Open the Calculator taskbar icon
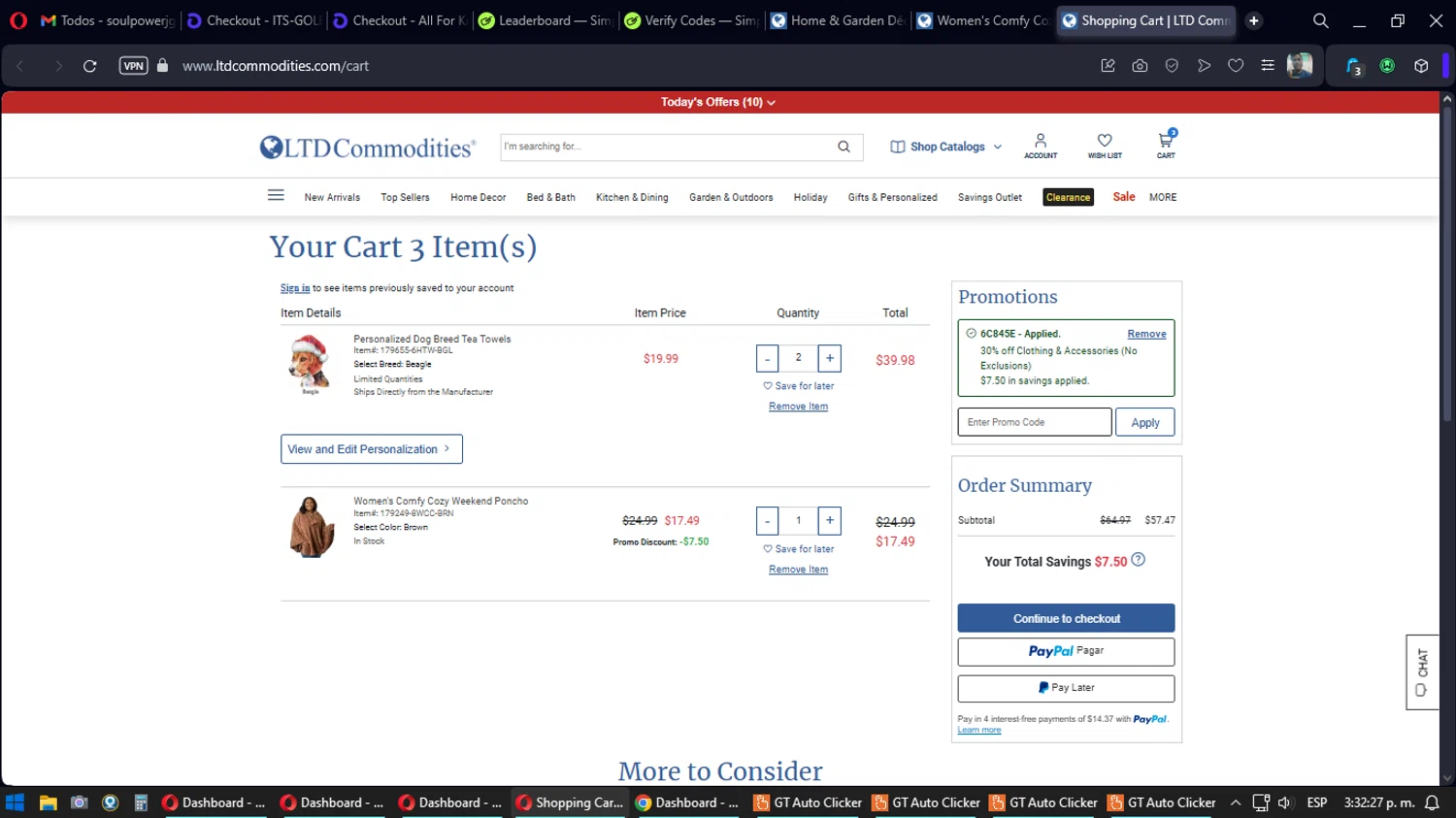1456x818 pixels. pos(141,802)
